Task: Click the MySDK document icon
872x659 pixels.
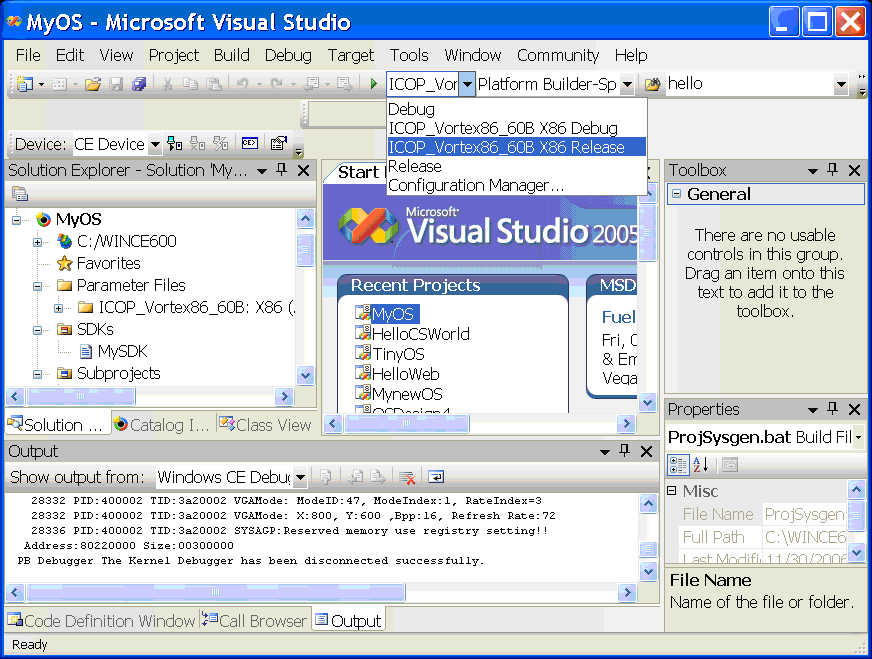Action: [86, 351]
